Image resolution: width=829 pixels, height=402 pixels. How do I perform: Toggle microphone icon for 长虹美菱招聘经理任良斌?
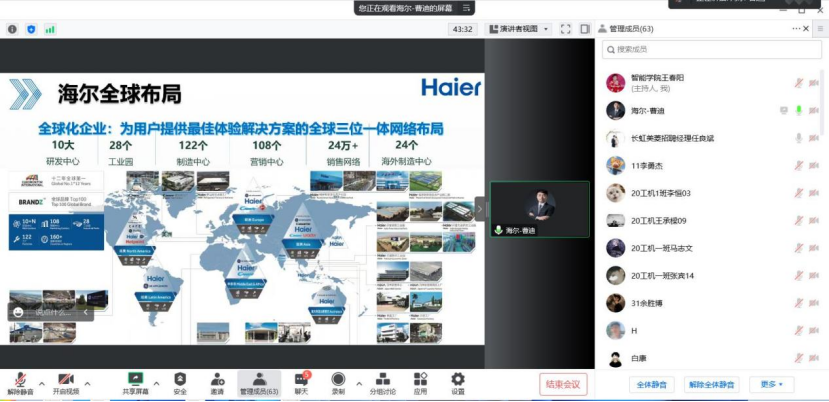(799, 138)
